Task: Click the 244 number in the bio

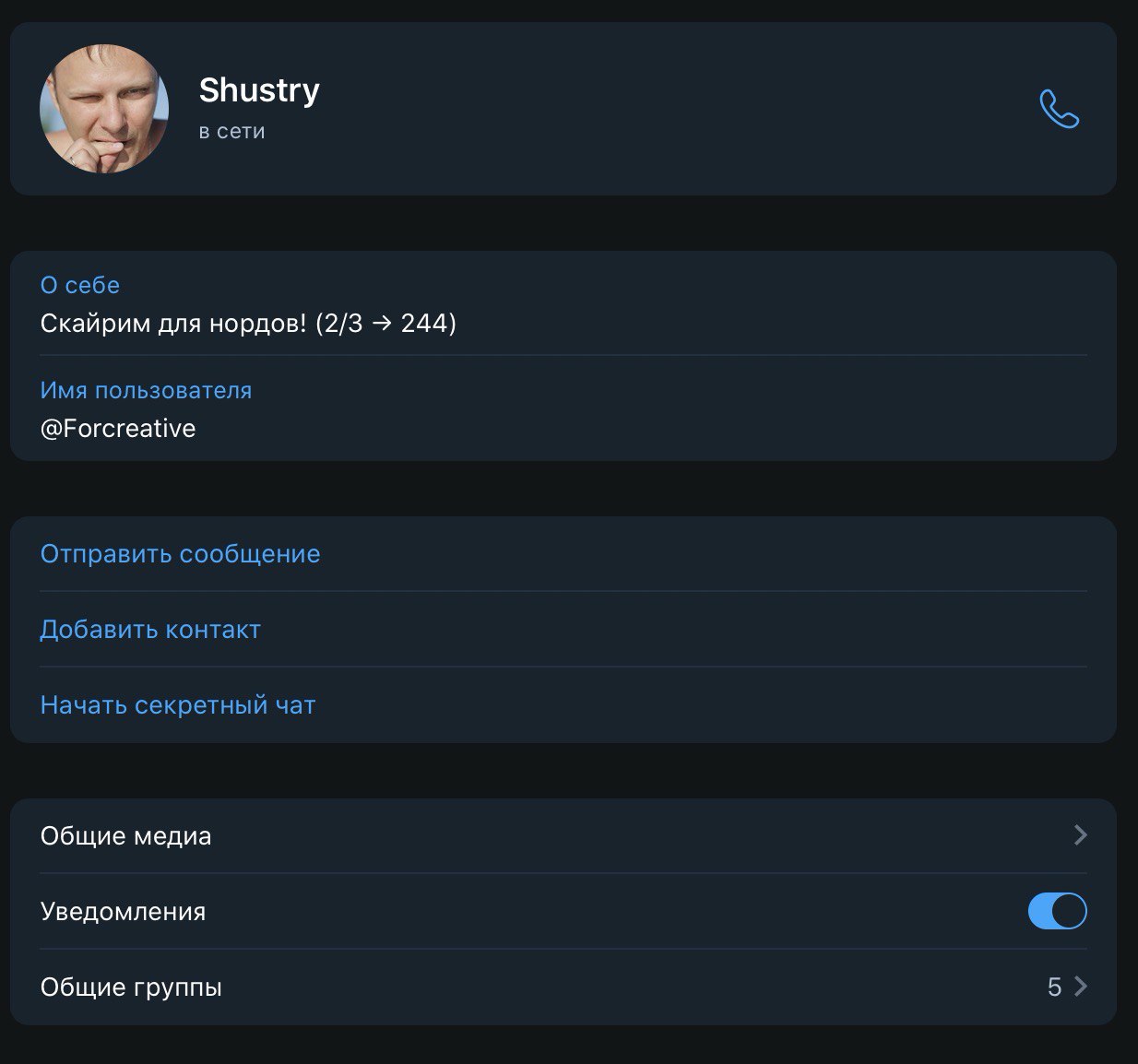Action: coord(424,324)
